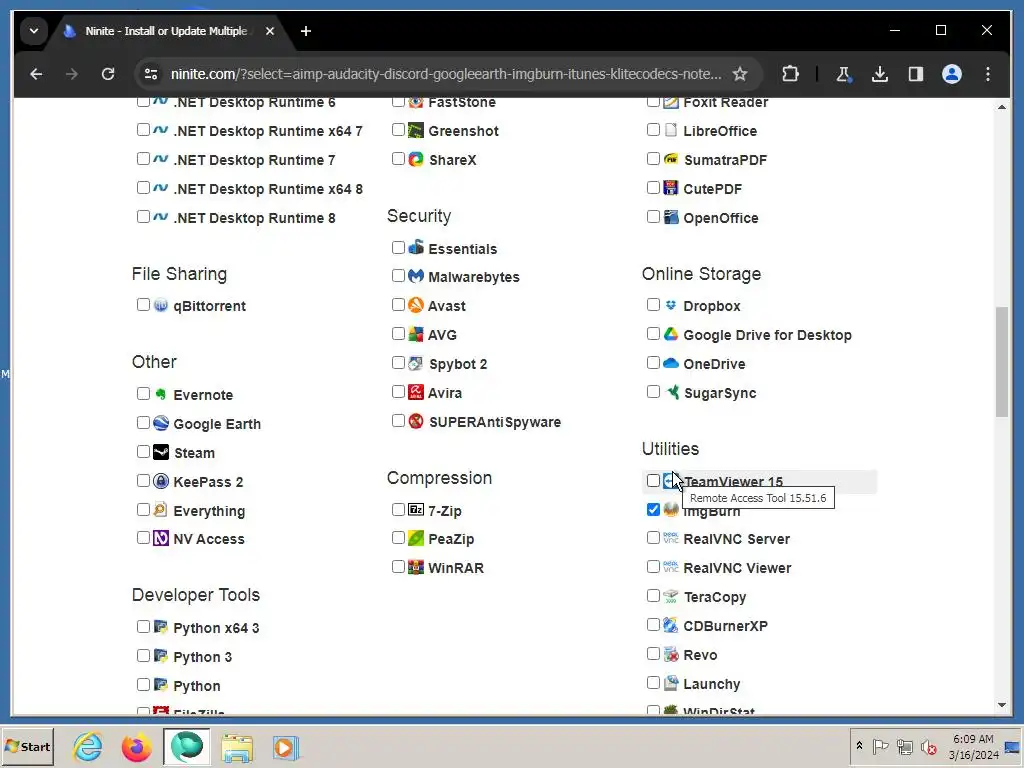Click the CDBurnerXP icon
Viewport: 1024px width, 768px height.
671,625
